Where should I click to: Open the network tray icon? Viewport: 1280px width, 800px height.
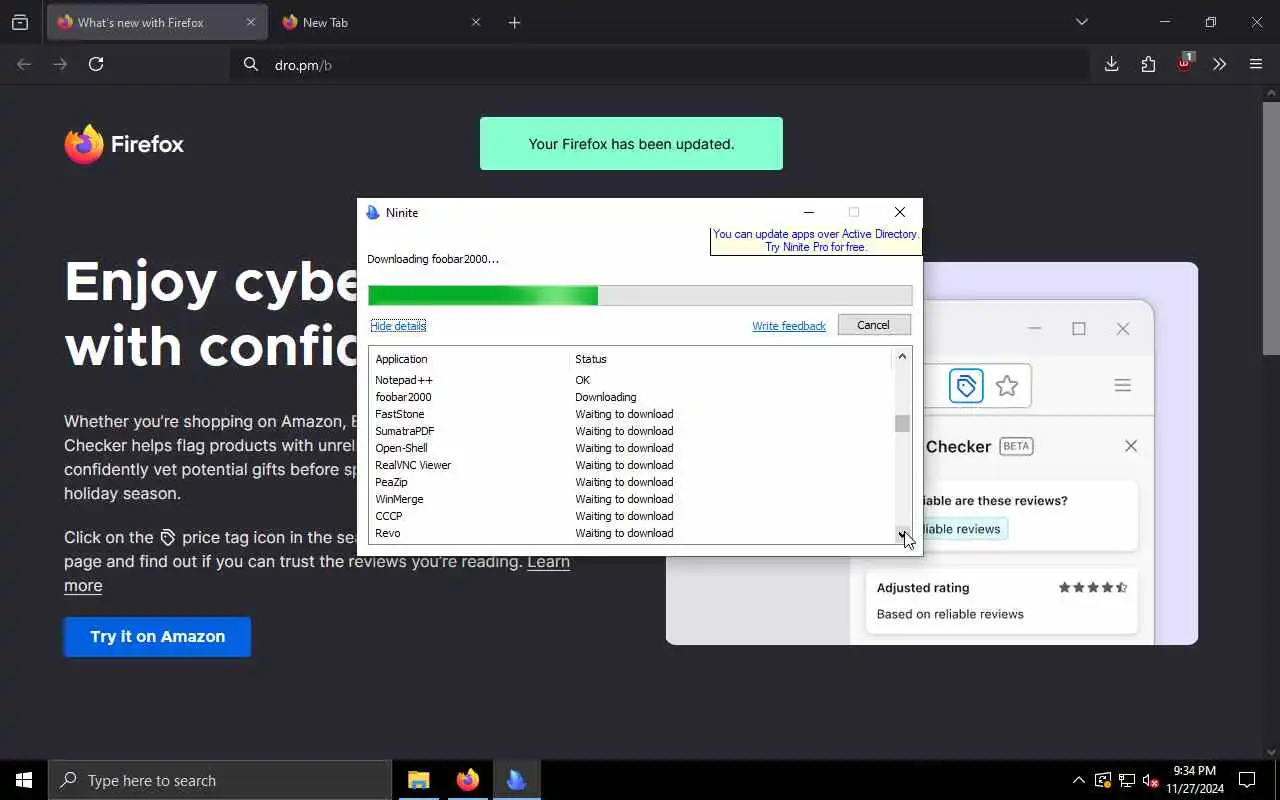coord(1127,780)
